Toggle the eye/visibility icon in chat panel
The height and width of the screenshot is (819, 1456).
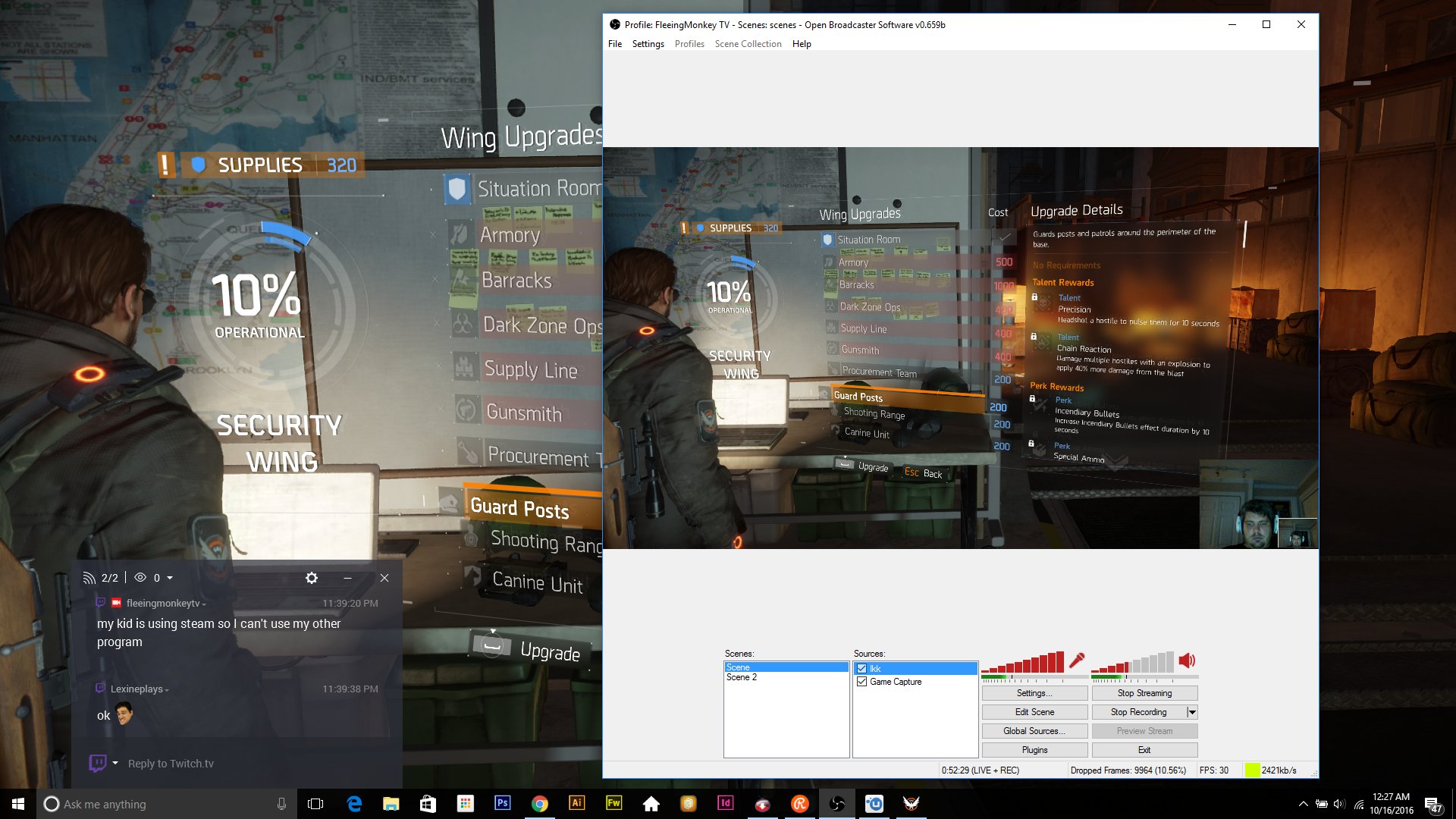[x=142, y=578]
